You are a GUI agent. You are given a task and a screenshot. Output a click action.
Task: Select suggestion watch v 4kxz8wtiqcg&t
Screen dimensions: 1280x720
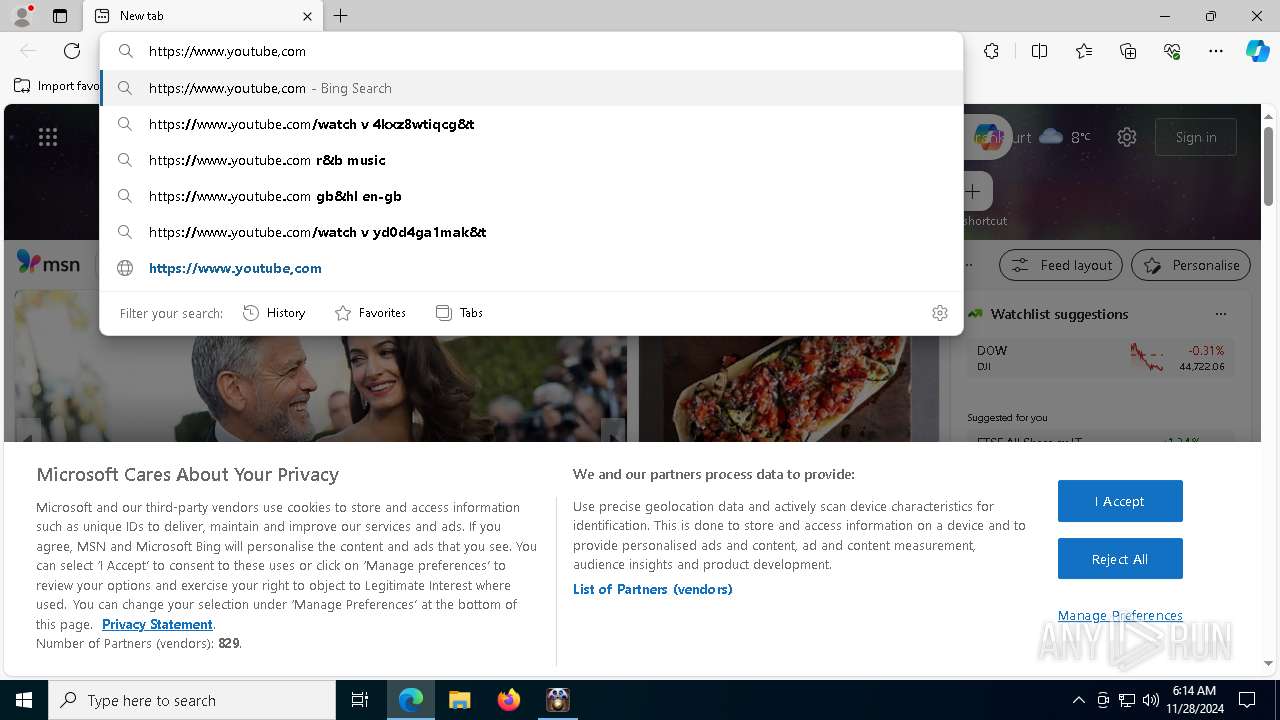[531, 124]
